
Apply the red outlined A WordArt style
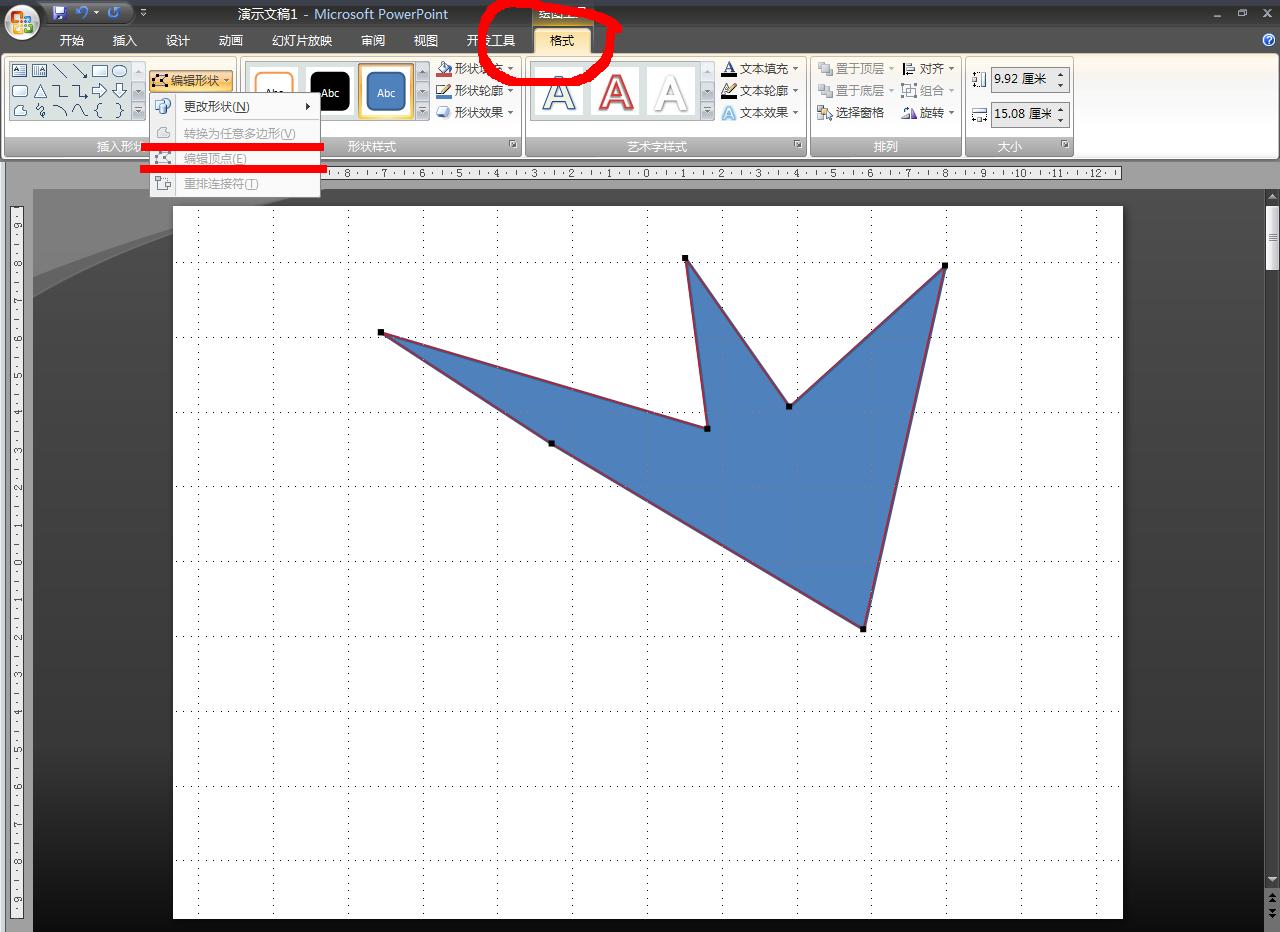pos(616,92)
